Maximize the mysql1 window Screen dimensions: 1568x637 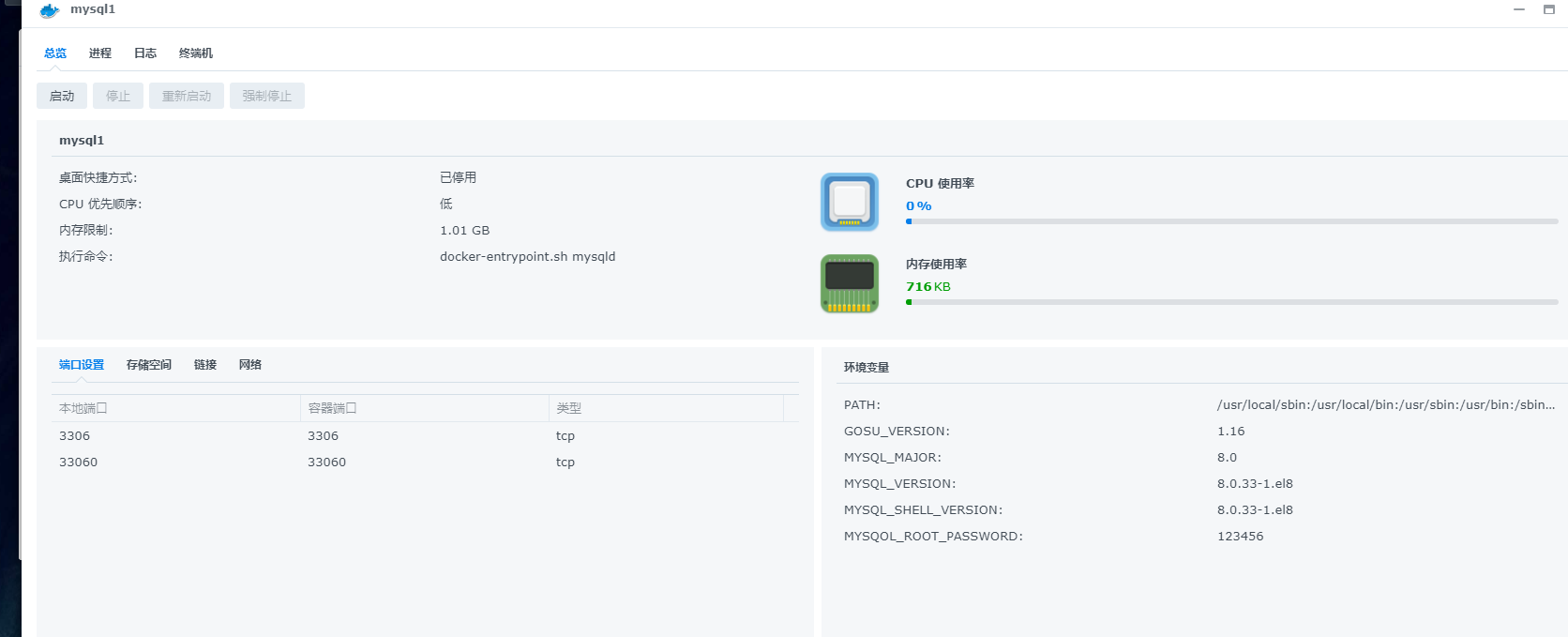[1549, 9]
